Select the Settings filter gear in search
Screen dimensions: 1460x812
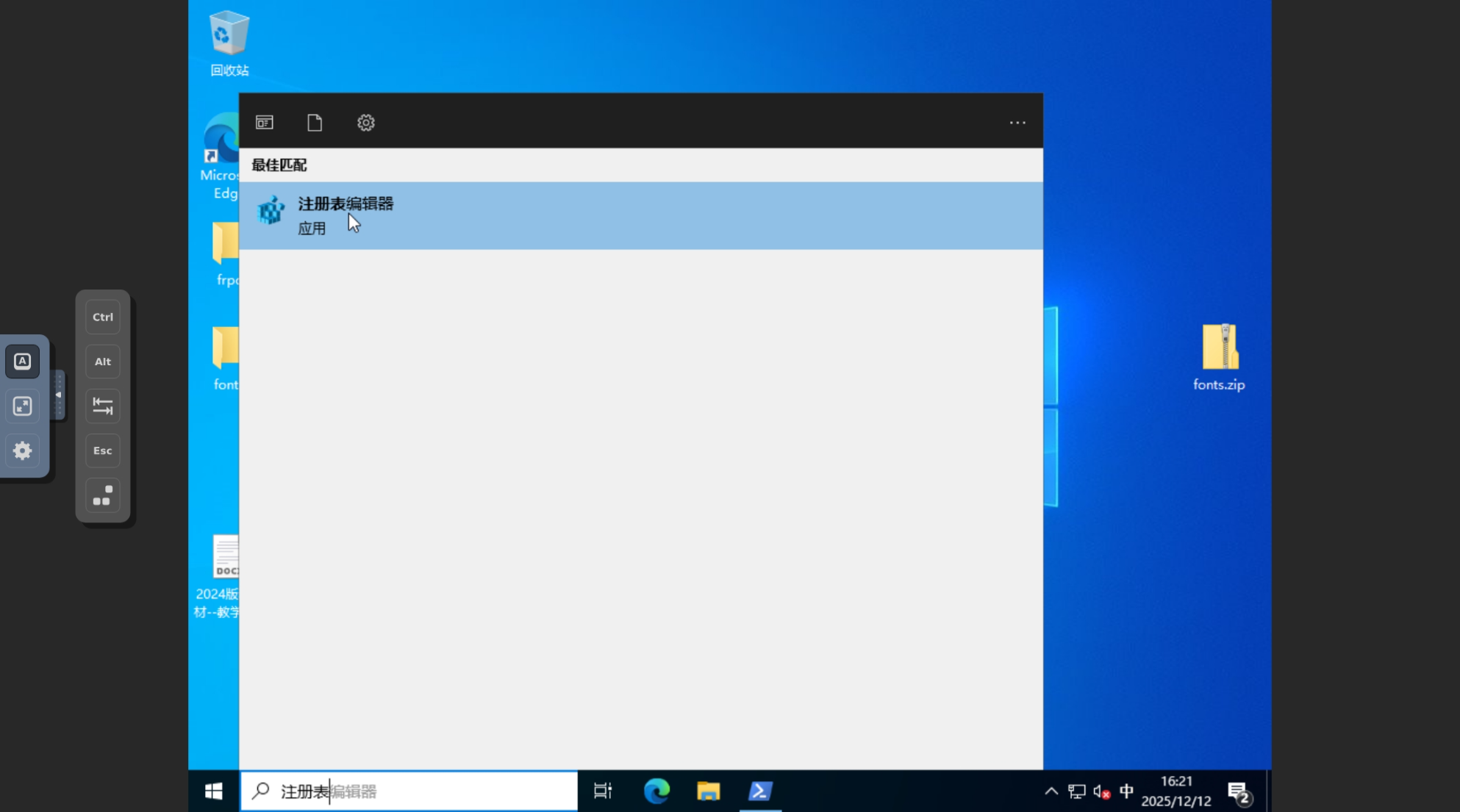tap(366, 123)
